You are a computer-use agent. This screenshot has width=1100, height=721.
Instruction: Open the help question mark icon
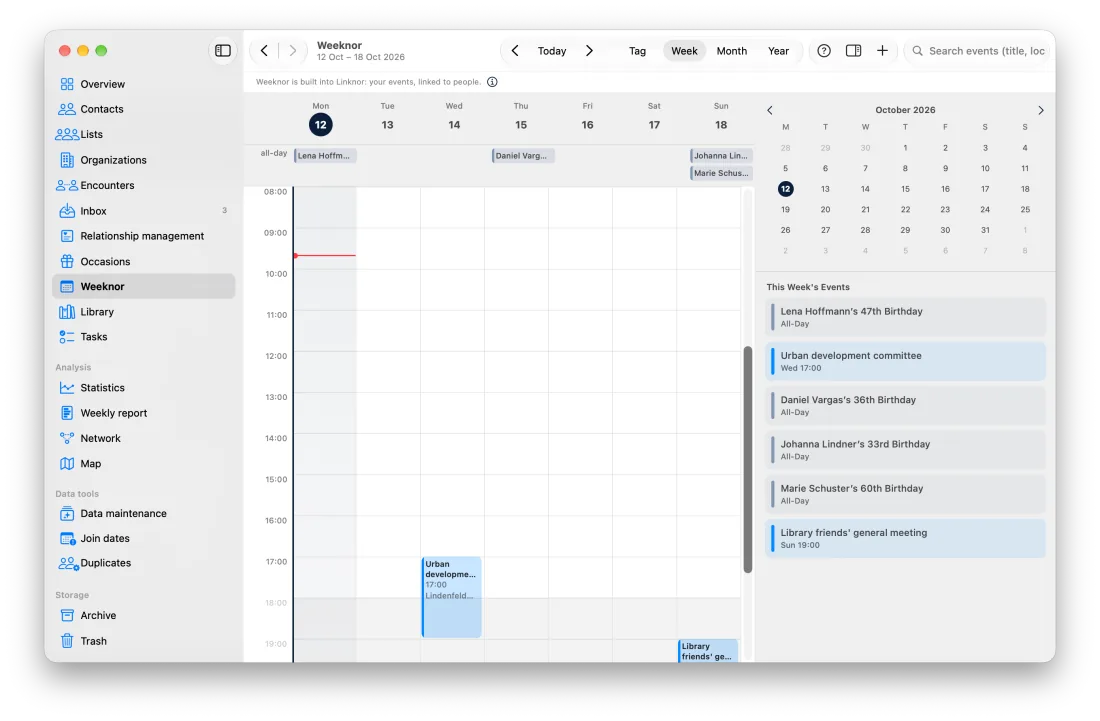click(824, 51)
